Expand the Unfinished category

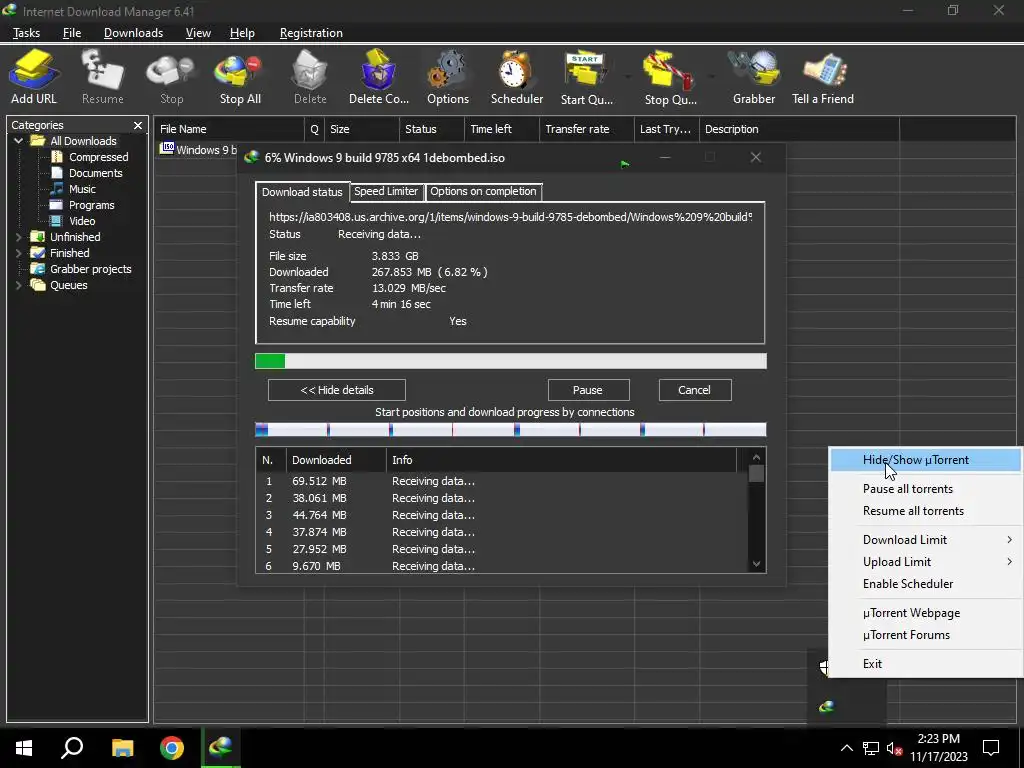[18, 236]
